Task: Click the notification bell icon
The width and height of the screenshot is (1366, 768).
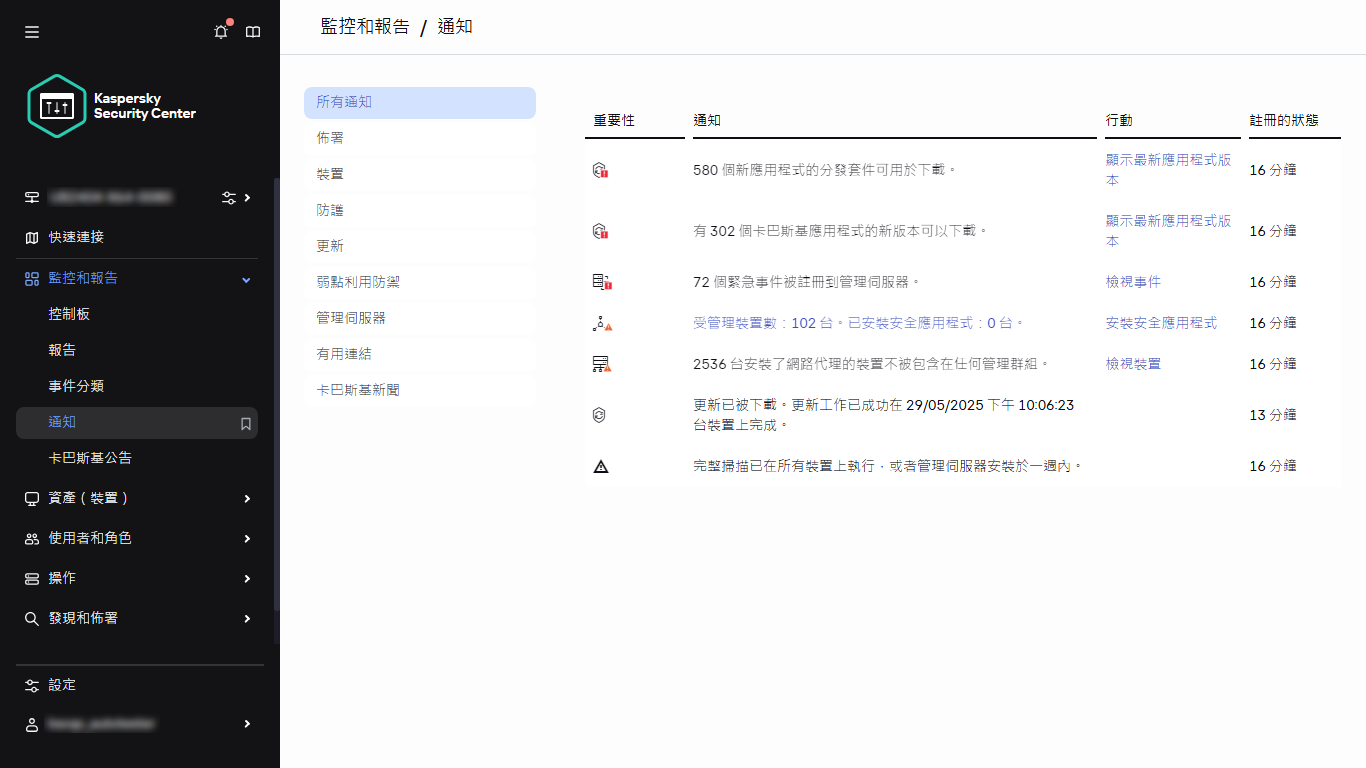Action: 221,31
